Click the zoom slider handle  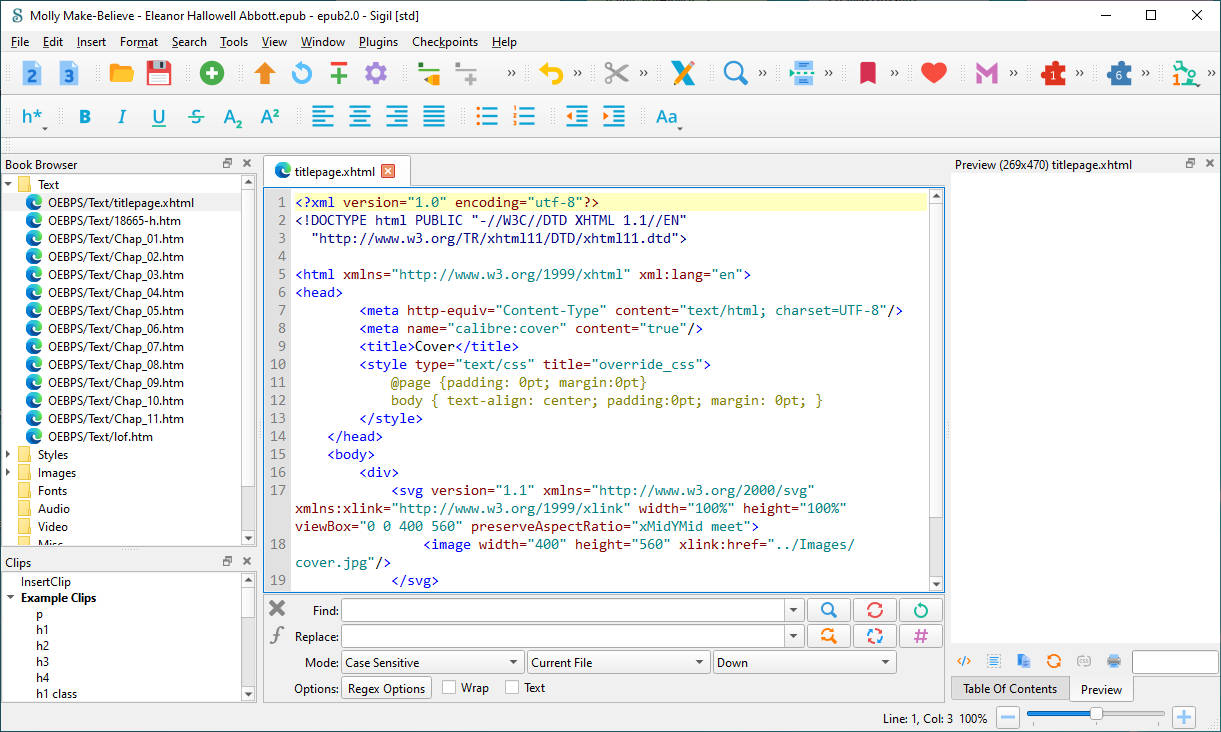pos(1096,714)
